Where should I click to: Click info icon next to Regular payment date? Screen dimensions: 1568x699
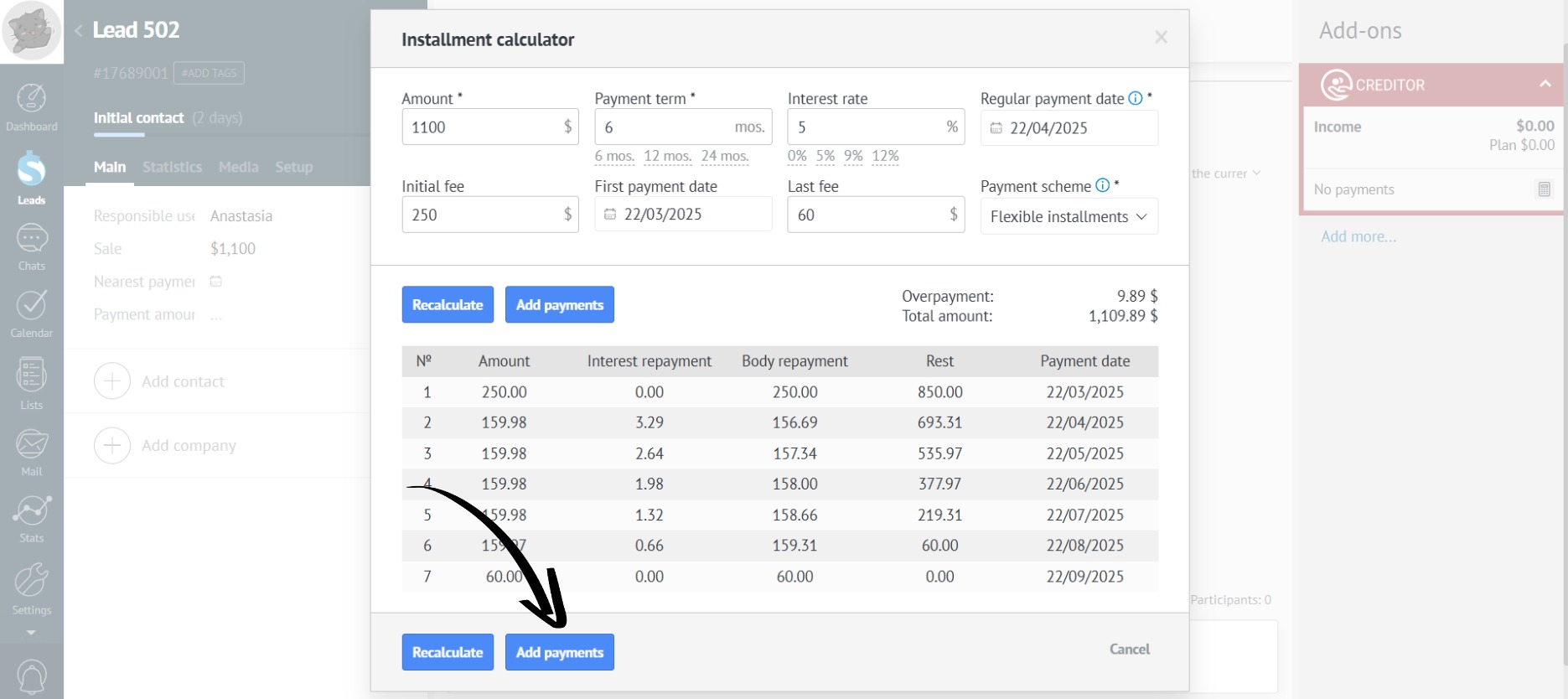[1136, 98]
